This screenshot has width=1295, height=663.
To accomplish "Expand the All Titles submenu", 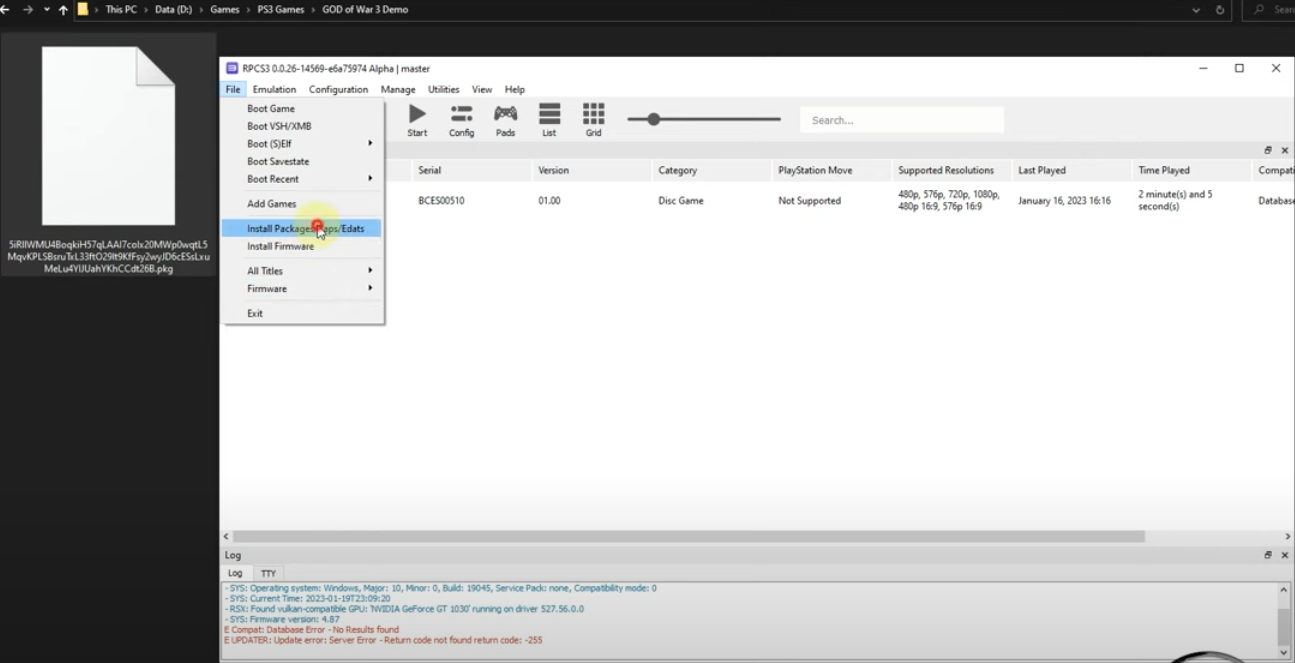I will click(370, 271).
